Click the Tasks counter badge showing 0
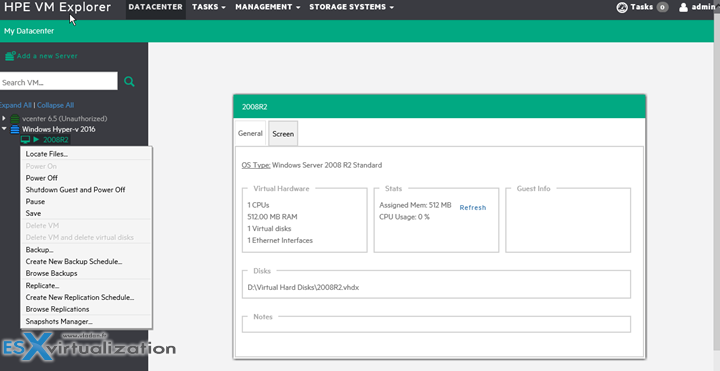720x371 pixels. (x=662, y=7)
